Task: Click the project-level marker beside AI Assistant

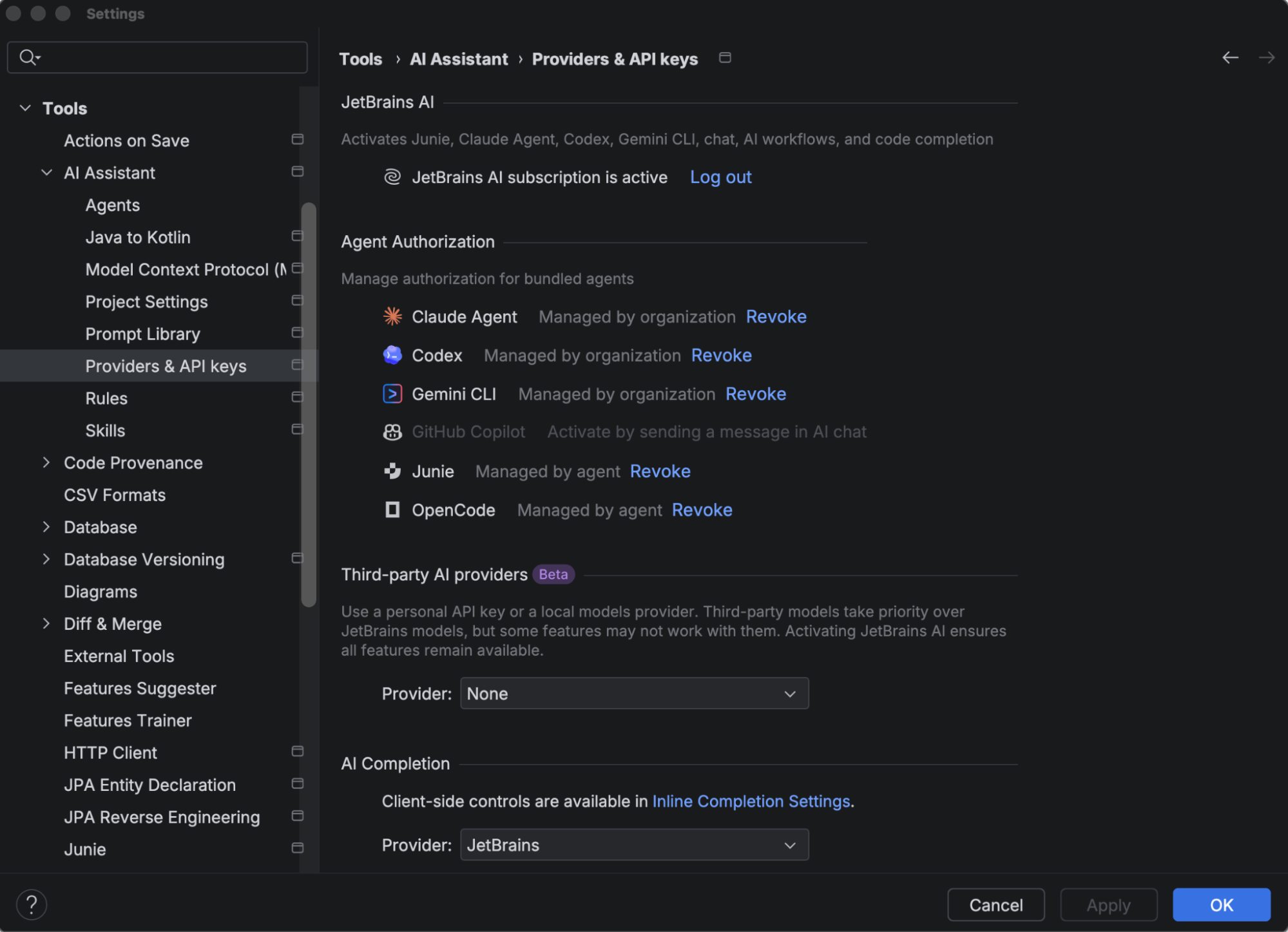Action: (x=297, y=172)
